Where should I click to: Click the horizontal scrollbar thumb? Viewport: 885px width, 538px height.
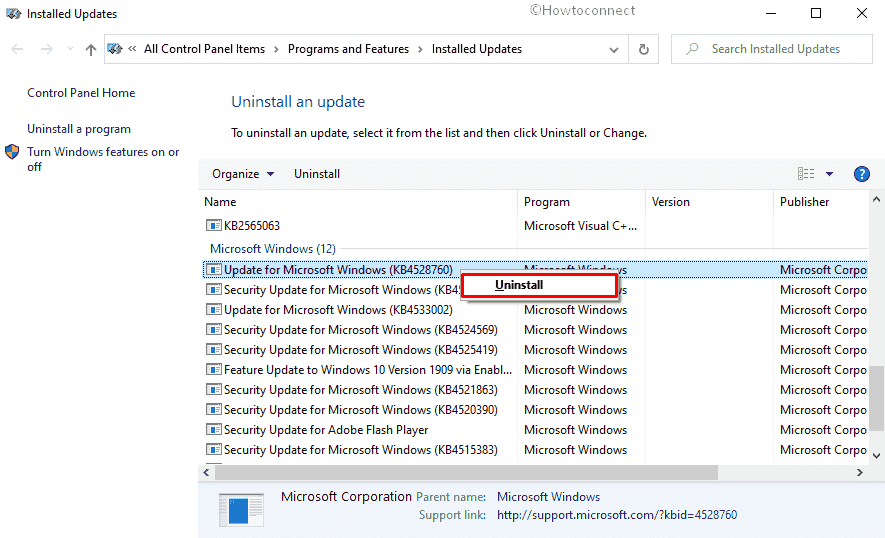pyautogui.click(x=466, y=473)
